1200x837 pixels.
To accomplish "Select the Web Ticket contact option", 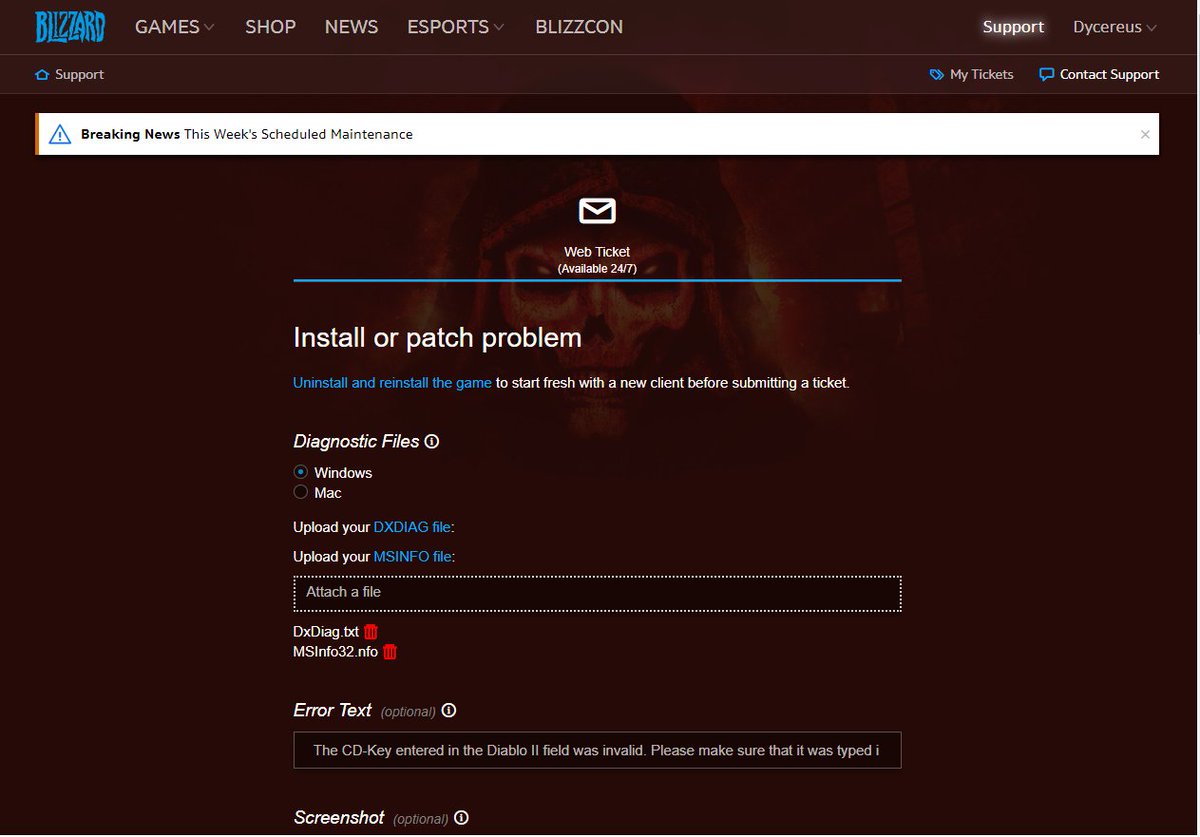I will (x=597, y=237).
